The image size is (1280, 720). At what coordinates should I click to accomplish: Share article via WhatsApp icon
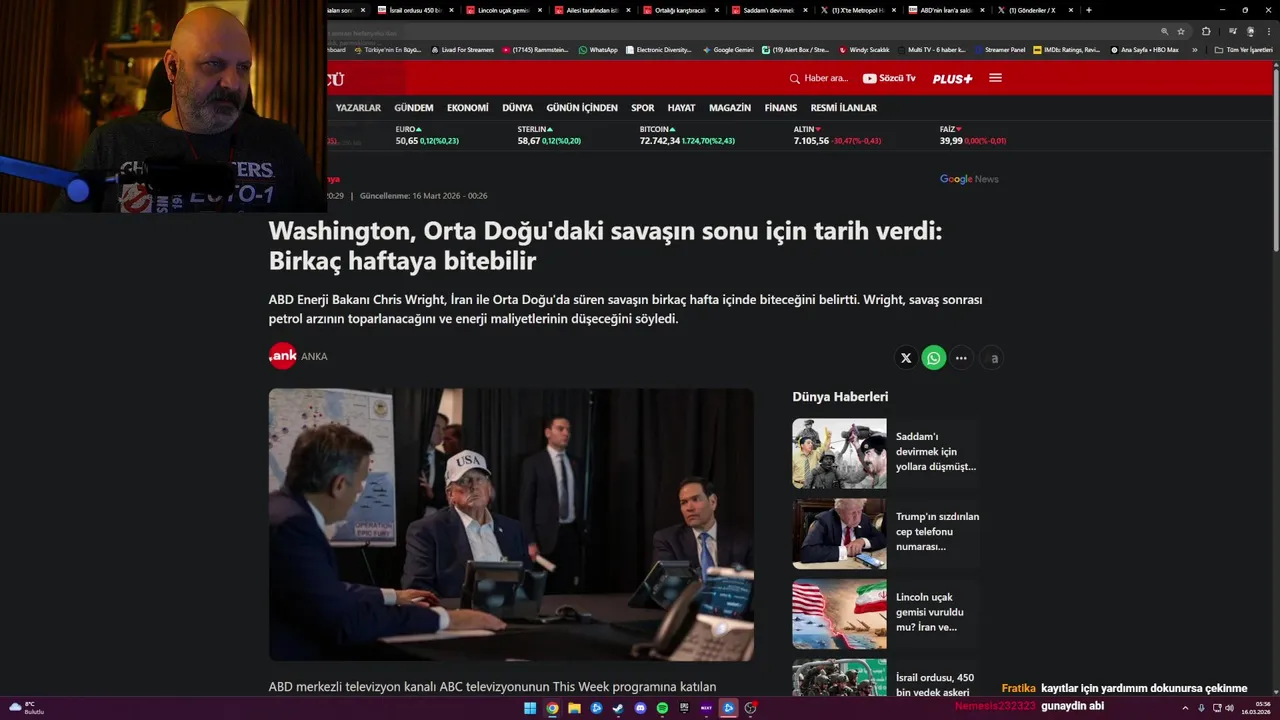point(934,358)
